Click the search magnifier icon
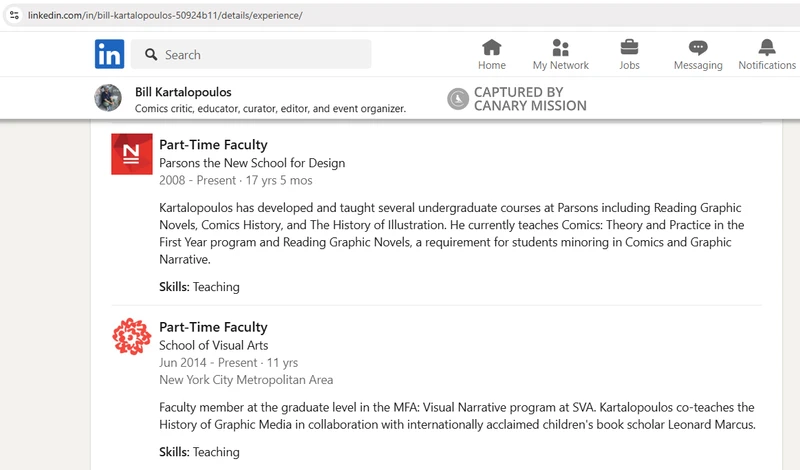The image size is (800, 470). click(x=151, y=55)
